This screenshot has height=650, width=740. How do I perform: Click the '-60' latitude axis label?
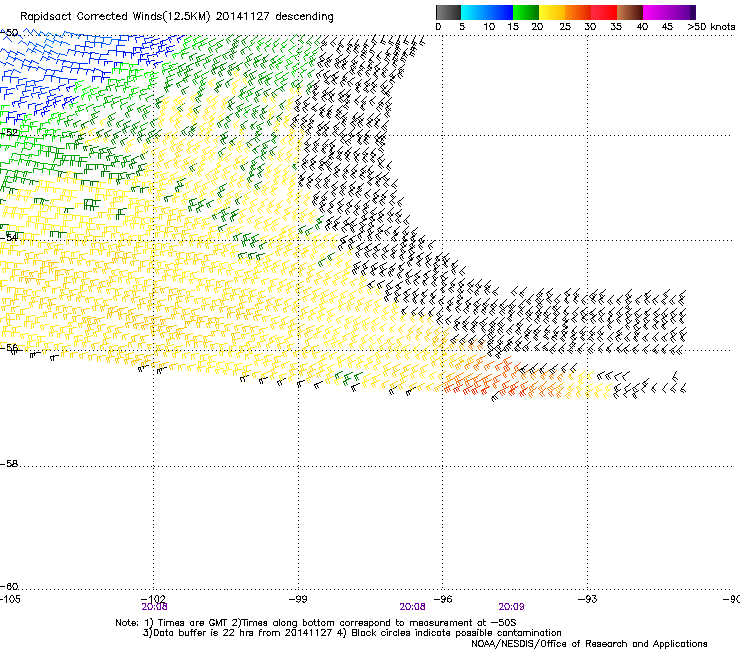point(9,586)
